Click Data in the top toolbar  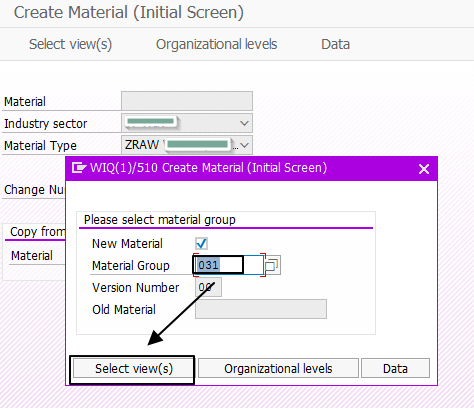click(x=335, y=44)
